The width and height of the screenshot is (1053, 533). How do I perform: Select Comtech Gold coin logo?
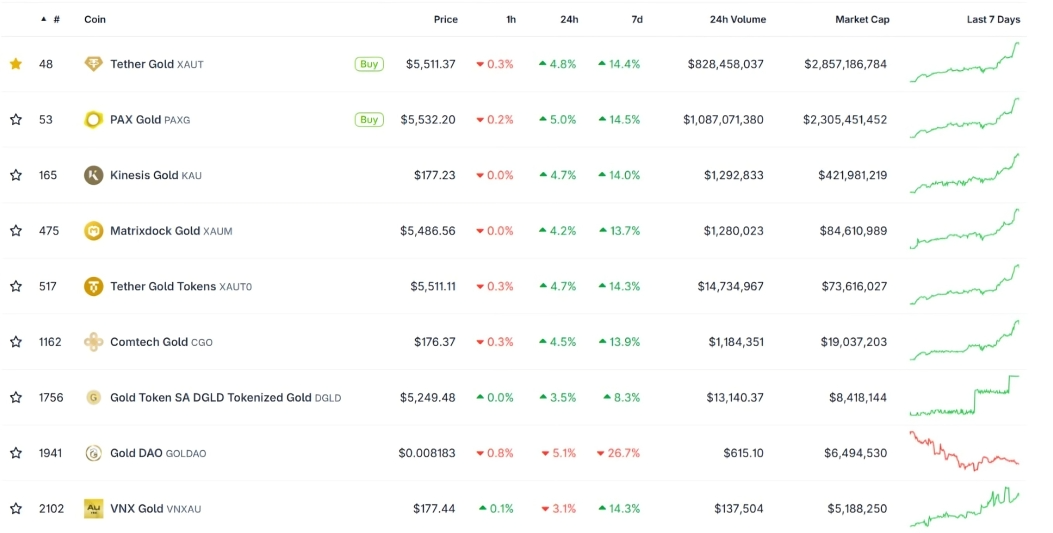coord(93,342)
